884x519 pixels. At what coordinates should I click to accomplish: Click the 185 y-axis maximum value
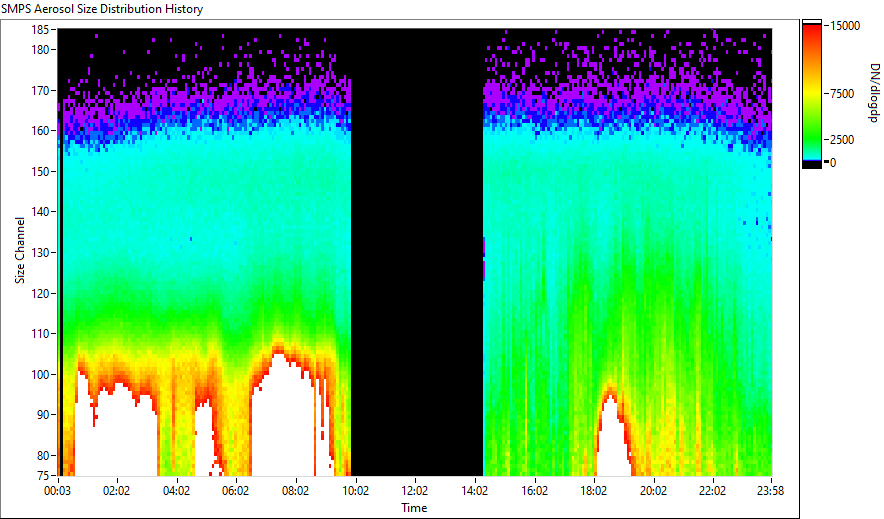click(39, 29)
